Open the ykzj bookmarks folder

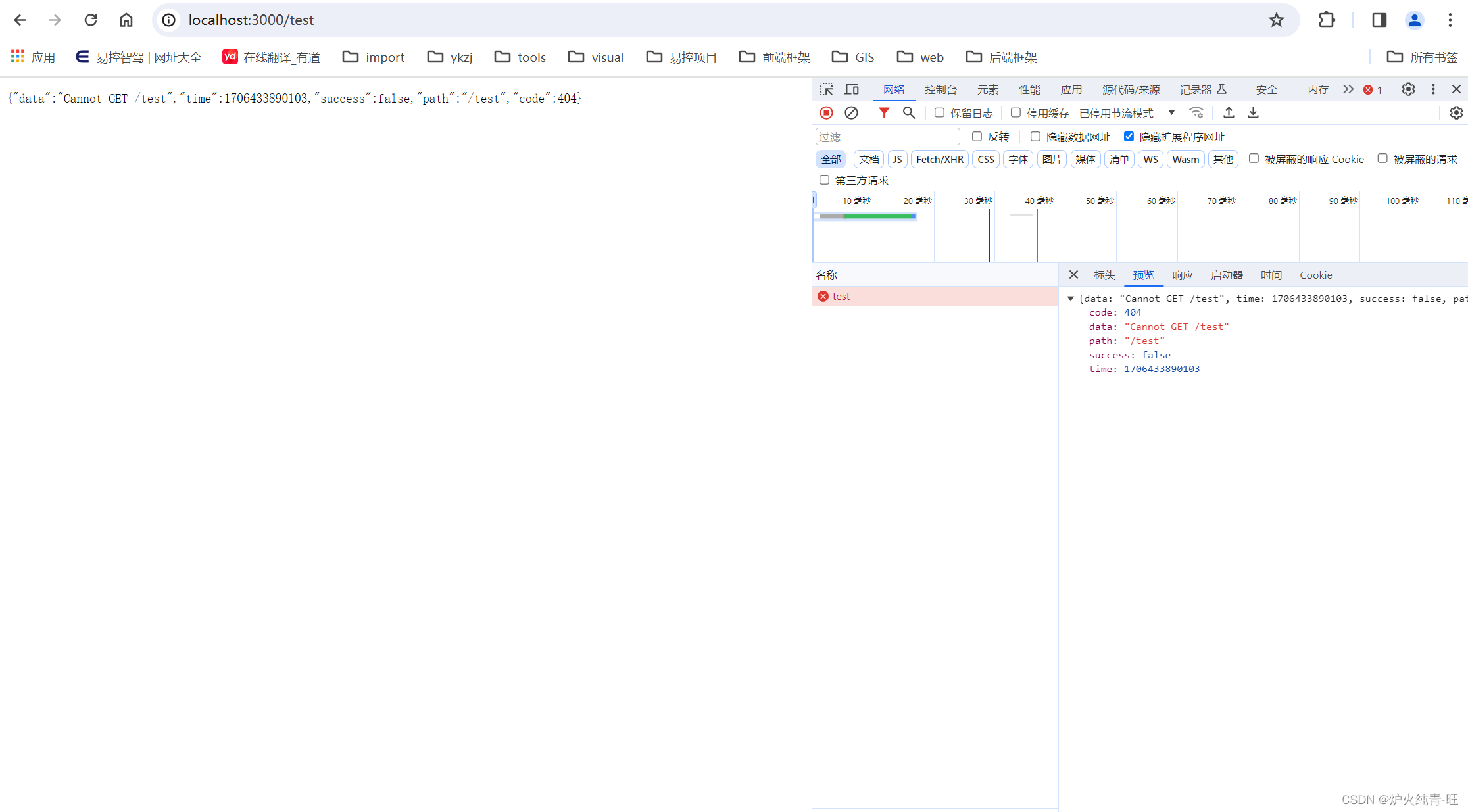pos(450,57)
